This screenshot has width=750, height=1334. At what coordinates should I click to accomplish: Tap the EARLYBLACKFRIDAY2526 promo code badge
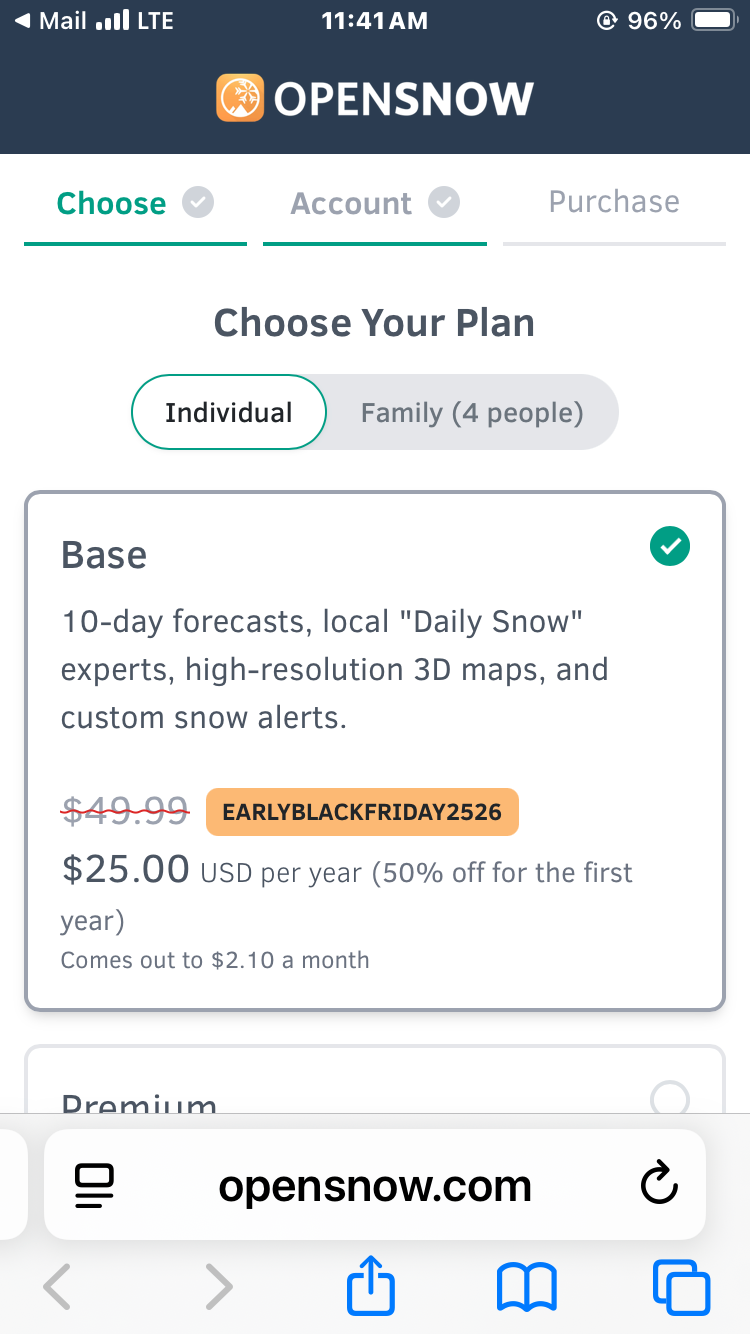coord(362,811)
